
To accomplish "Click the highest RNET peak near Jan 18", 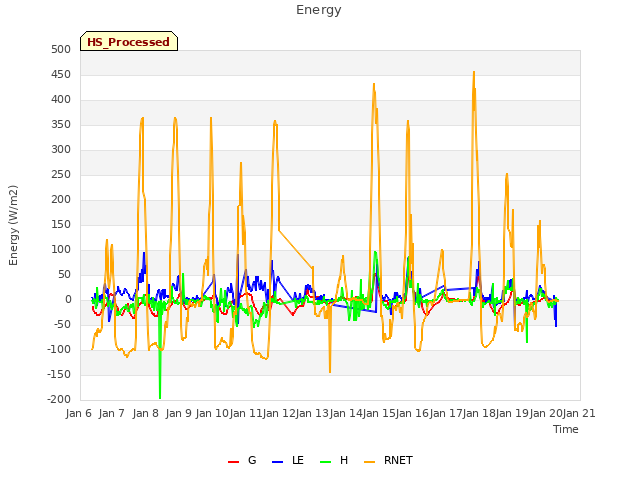I will pyautogui.click(x=474, y=72).
